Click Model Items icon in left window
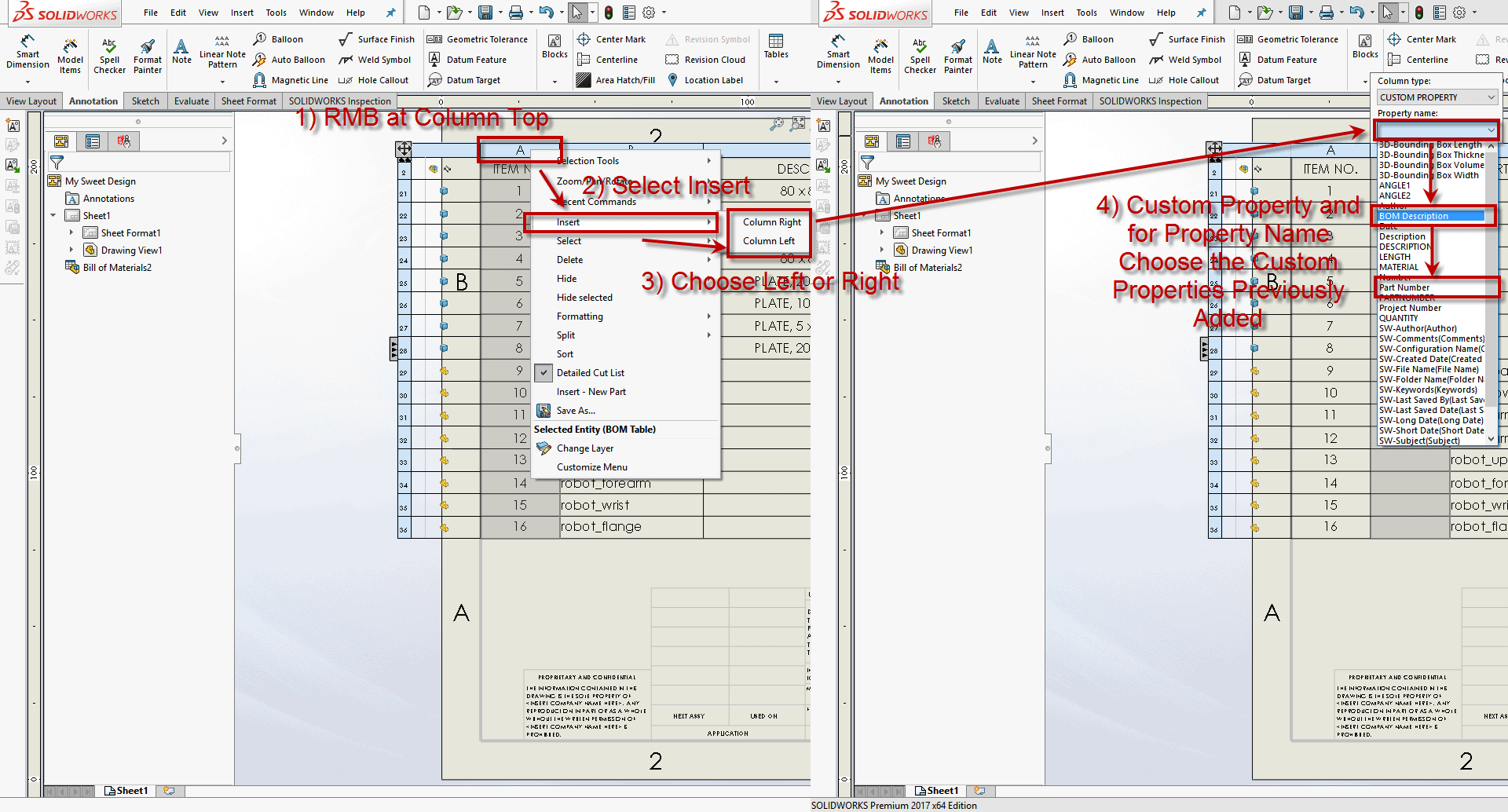1508x812 pixels. 70,55
